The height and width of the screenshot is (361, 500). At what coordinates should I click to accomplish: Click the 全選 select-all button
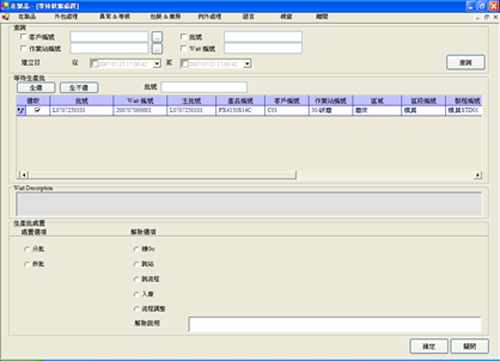tap(36, 88)
